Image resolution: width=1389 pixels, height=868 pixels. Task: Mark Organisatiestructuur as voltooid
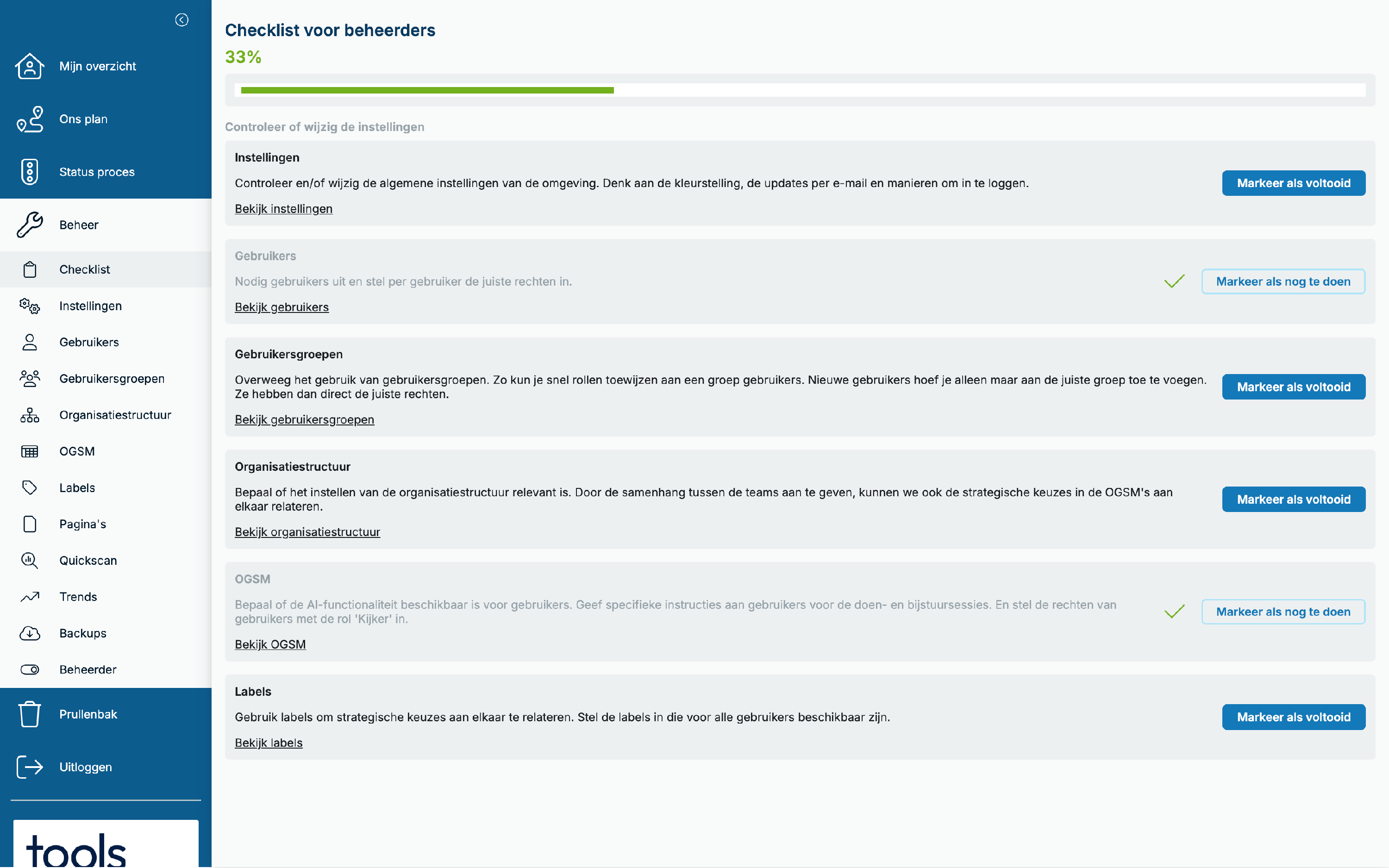point(1293,500)
